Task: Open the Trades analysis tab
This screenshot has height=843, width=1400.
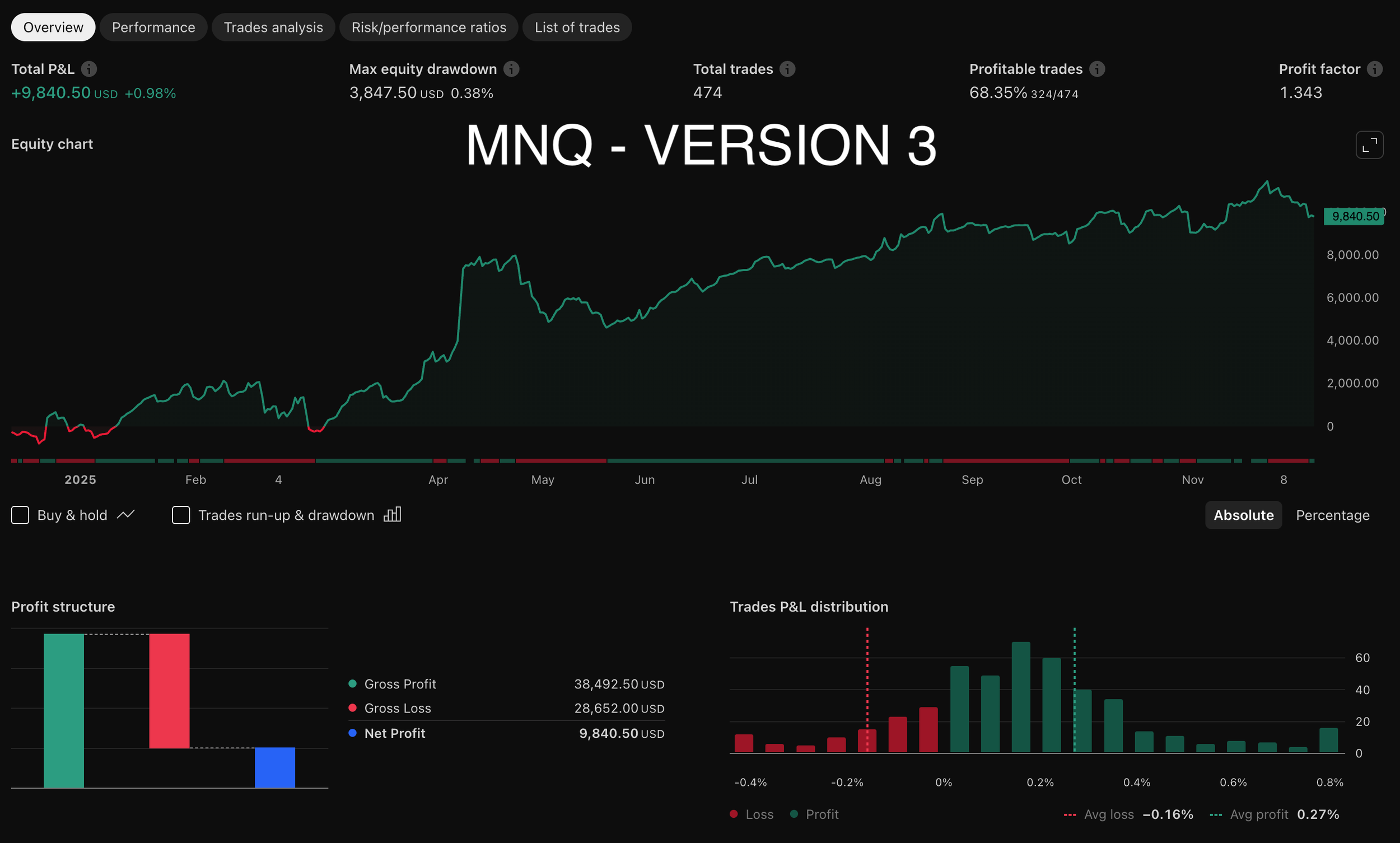Action: pyautogui.click(x=273, y=27)
